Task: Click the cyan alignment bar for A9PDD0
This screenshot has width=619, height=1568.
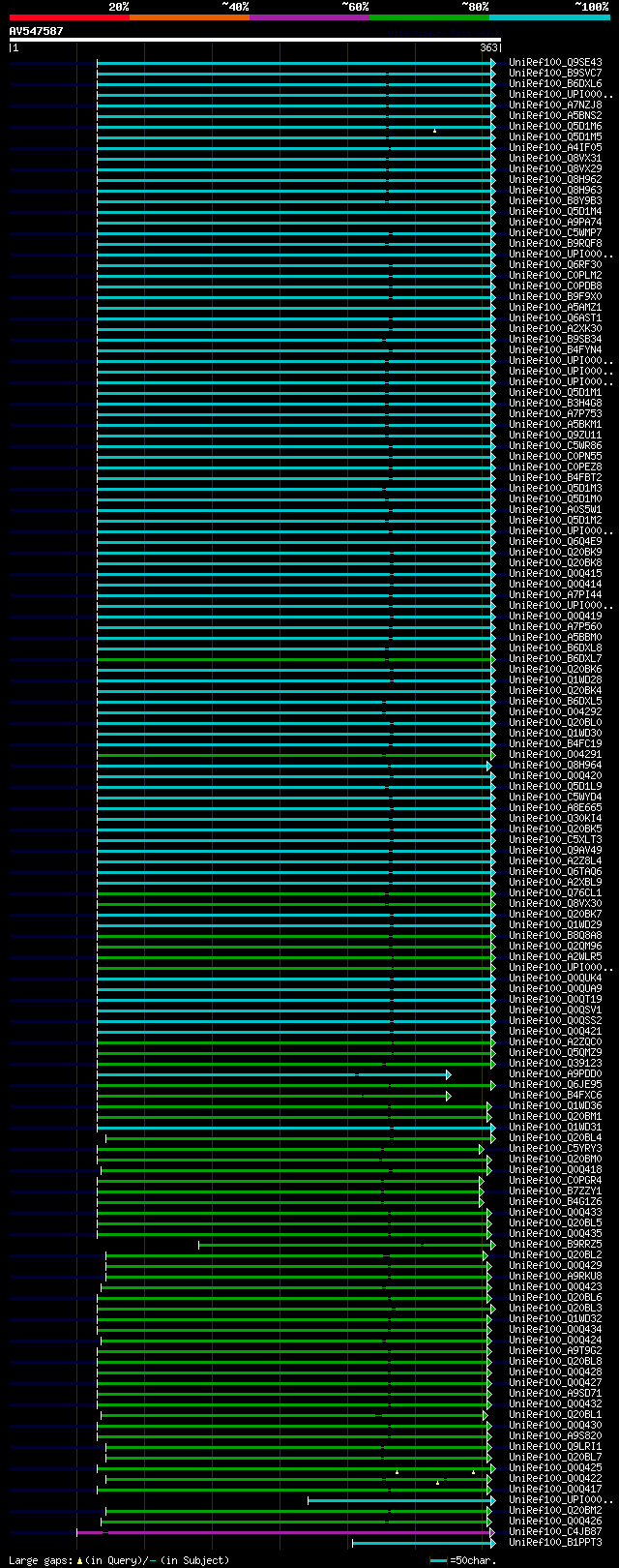Action: (x=274, y=1074)
